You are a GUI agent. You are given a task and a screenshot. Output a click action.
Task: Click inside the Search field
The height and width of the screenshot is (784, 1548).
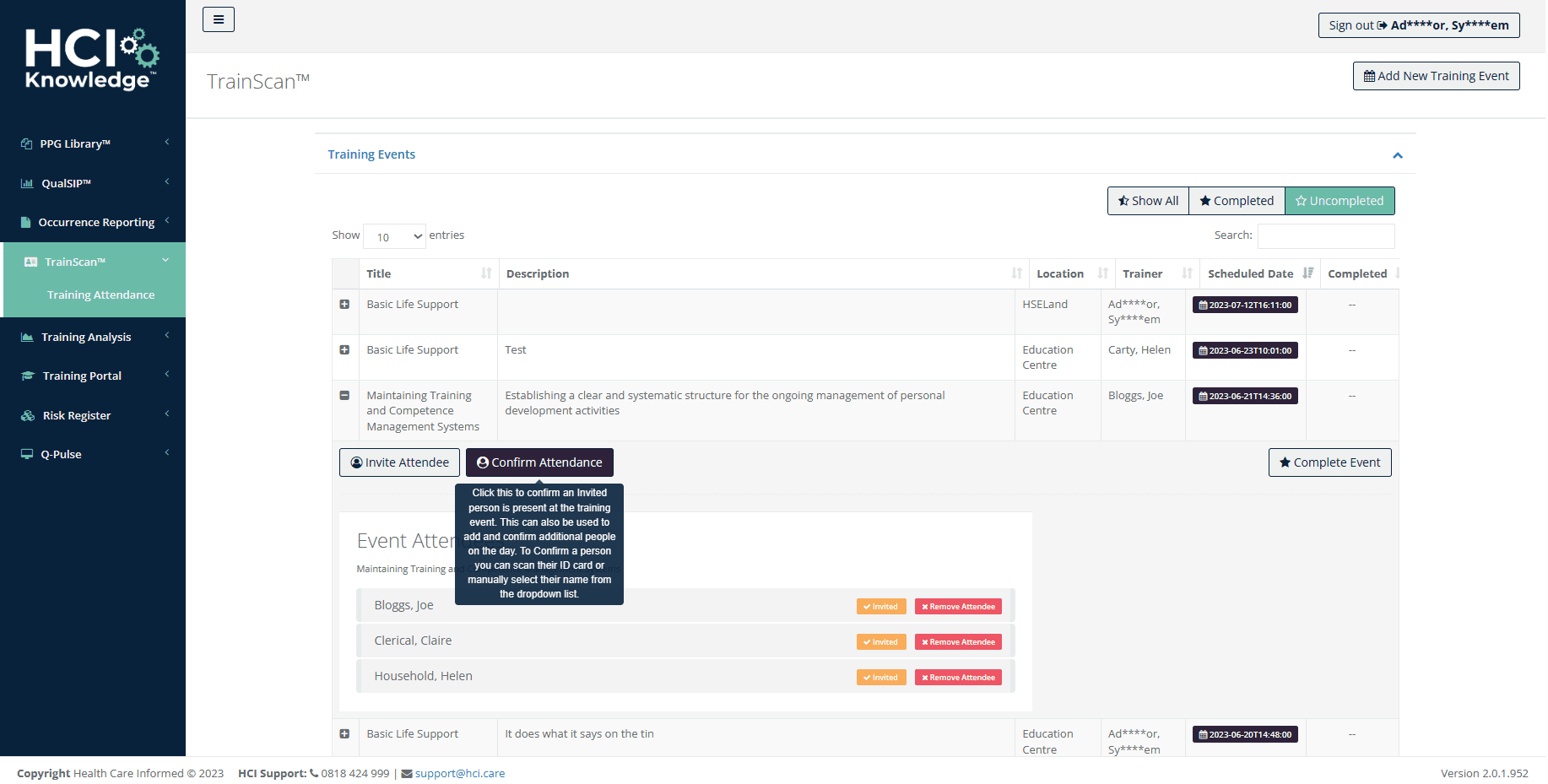pos(1325,235)
